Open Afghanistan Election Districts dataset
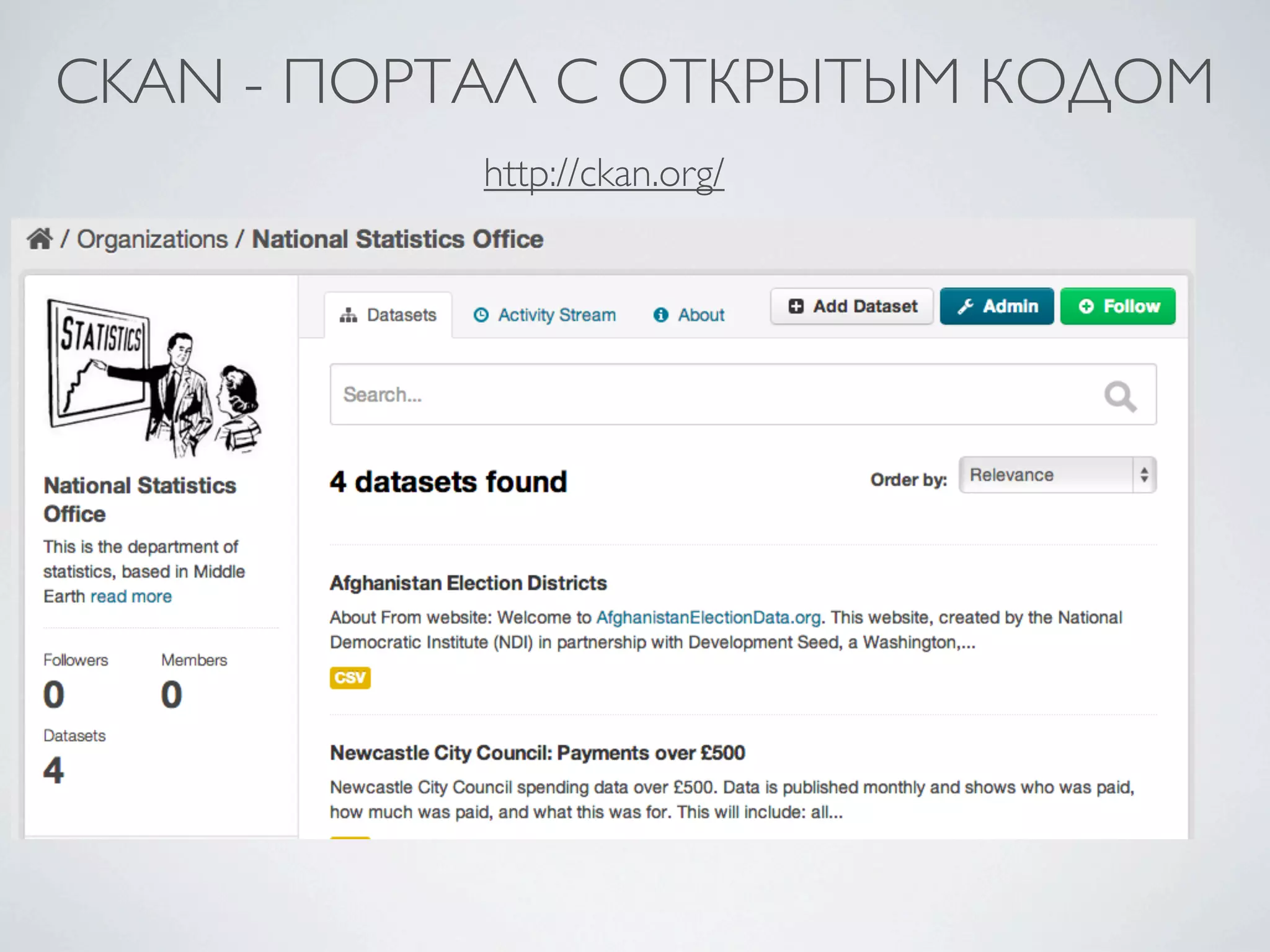 coord(468,583)
